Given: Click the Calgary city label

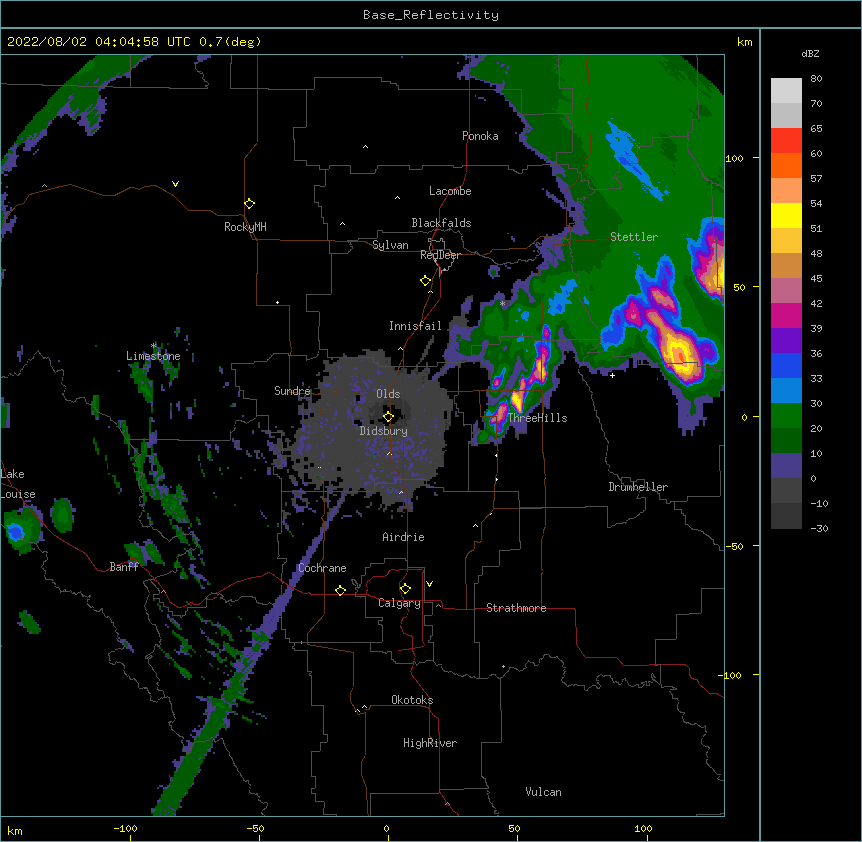Looking at the screenshot, I should point(399,603).
